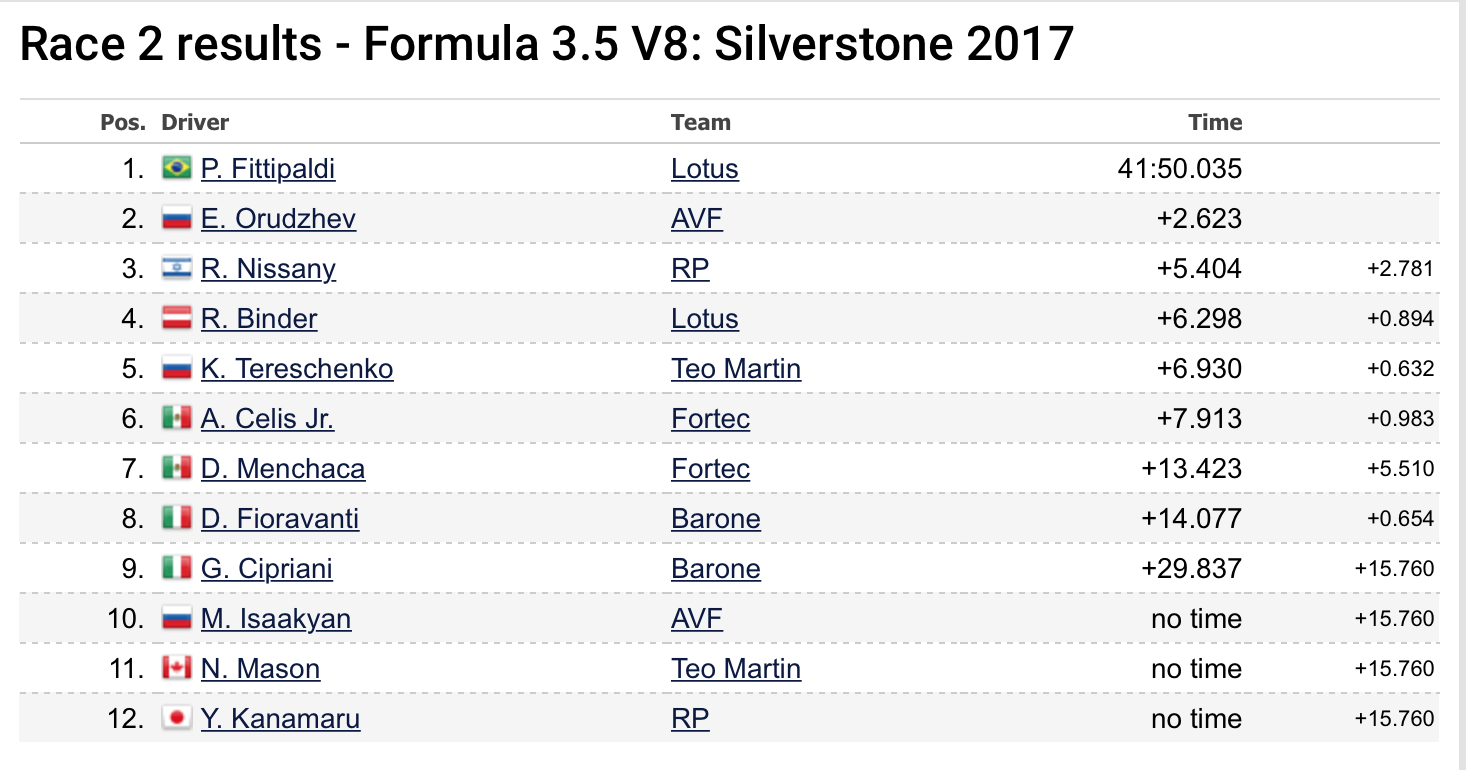The image size is (1466, 770).
Task: Click RP team link in Kanamaru row
Action: [x=690, y=719]
